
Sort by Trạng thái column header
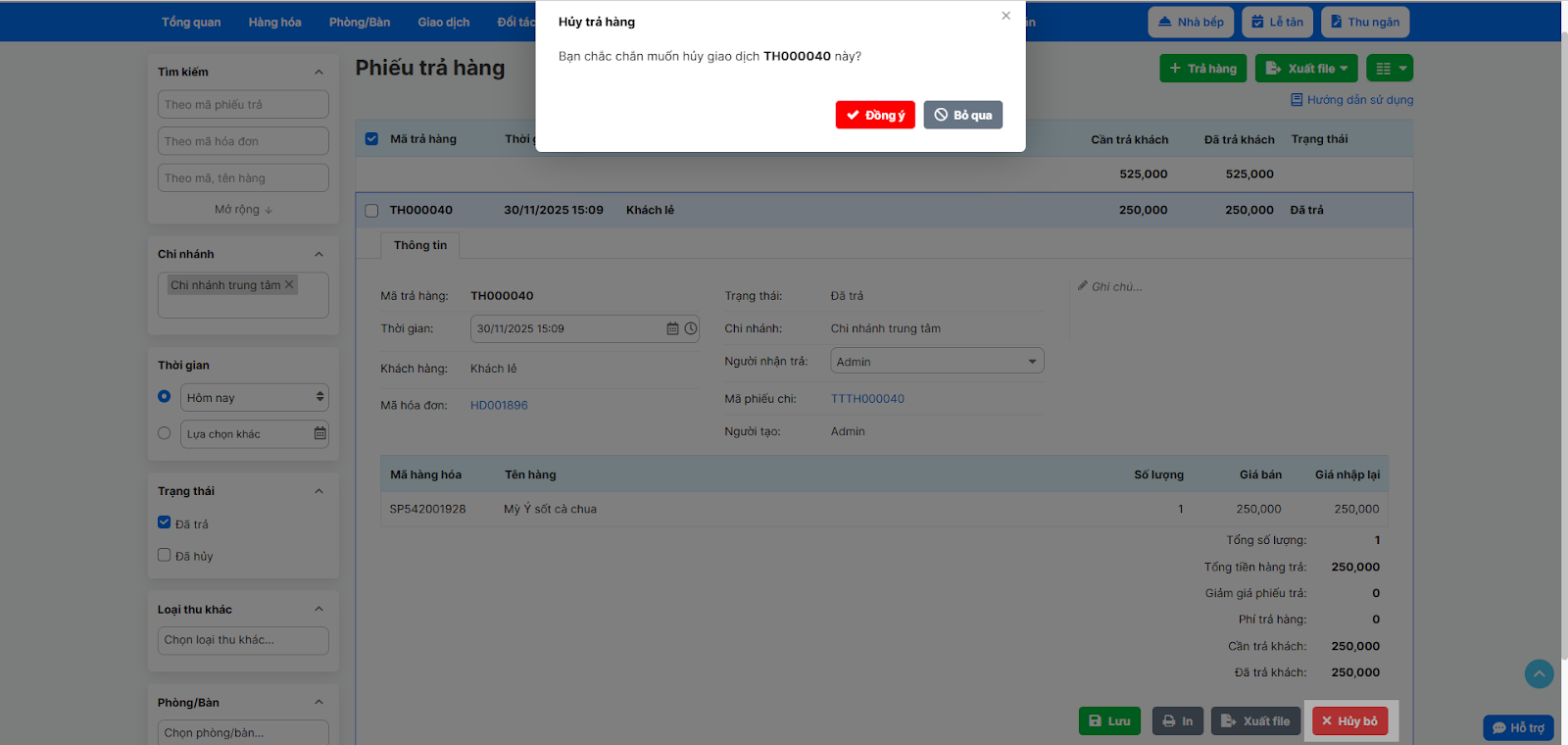(x=1320, y=139)
